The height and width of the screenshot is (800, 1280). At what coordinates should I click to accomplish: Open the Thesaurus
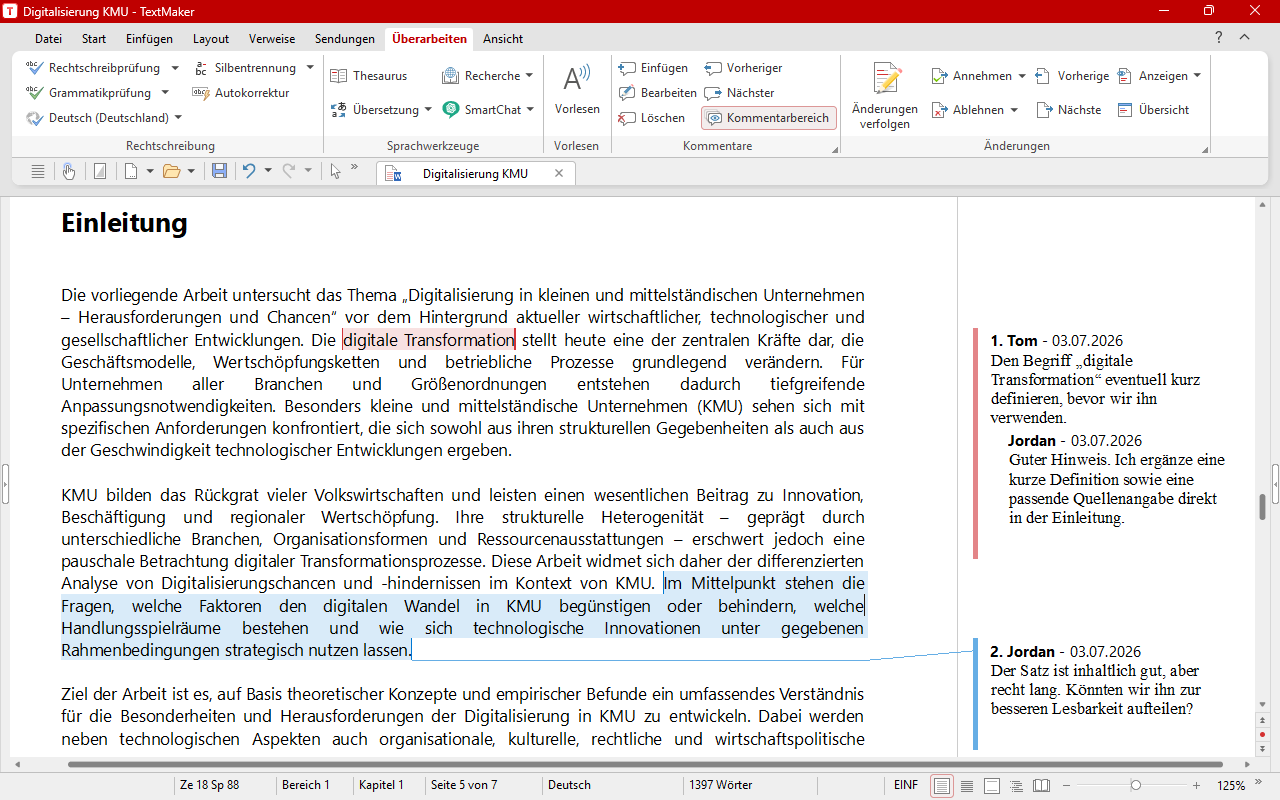[x=369, y=76]
